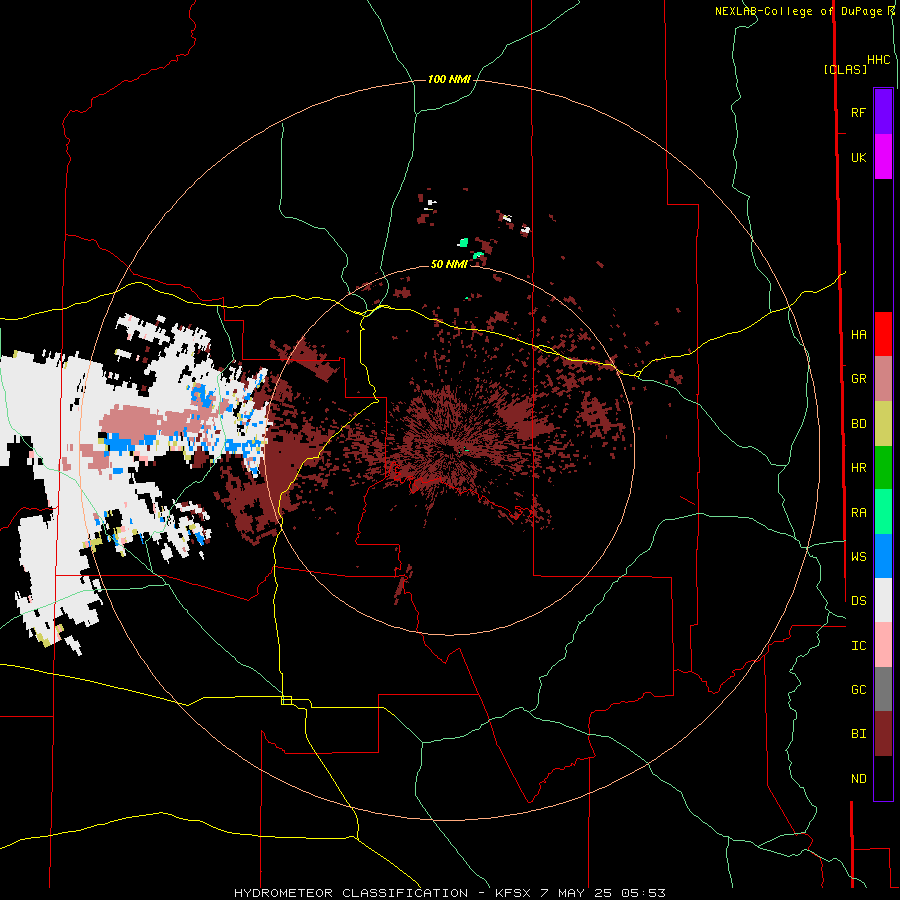Click the IC ice crystals pink swatch
This screenshot has width=900, height=900.
(883, 645)
